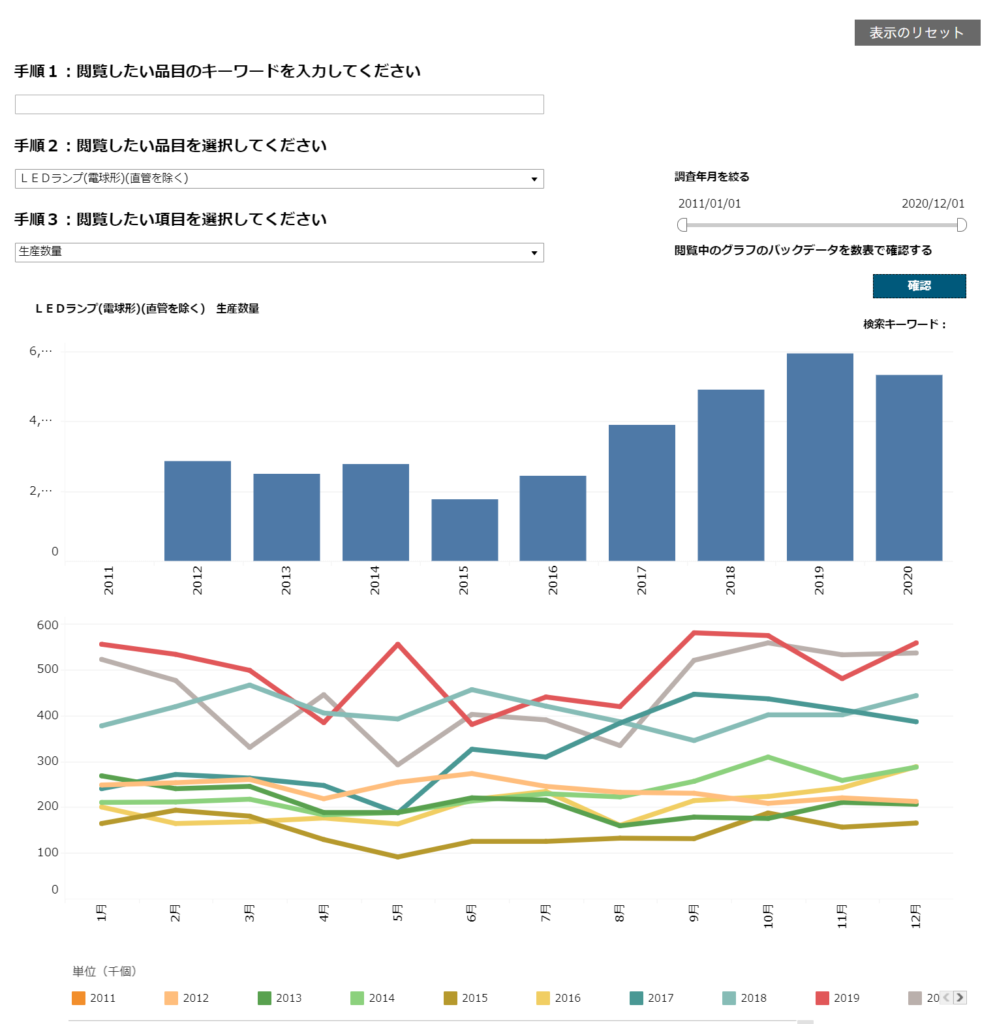Open the 生産数量 item dropdown
This screenshot has height=1024, width=995.
coord(279,252)
